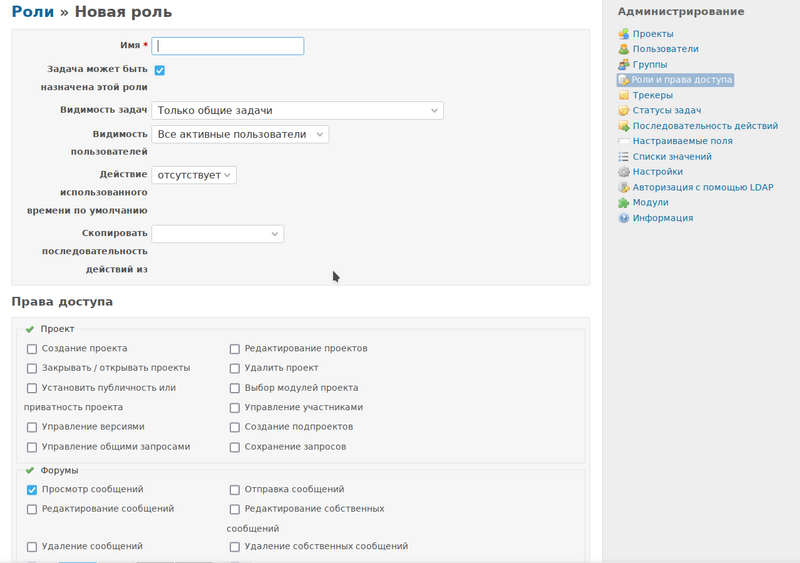Select Роли и права доступа menu item
This screenshot has width=800, height=563.
[682, 80]
